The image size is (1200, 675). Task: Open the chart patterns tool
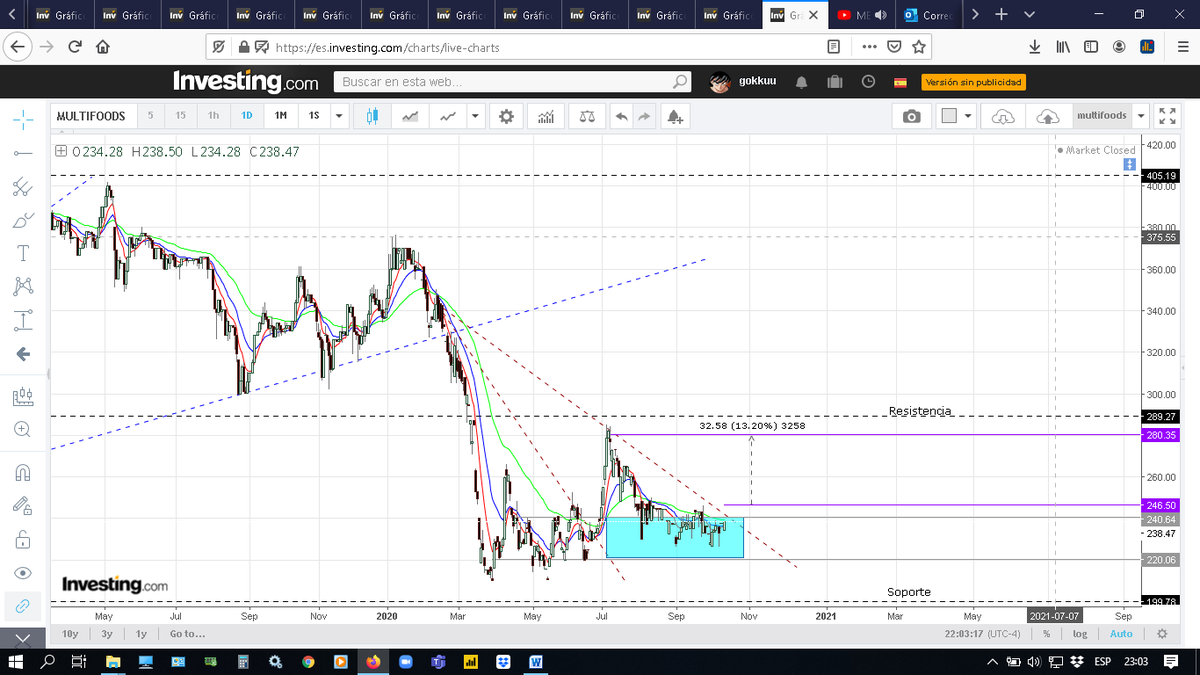pyautogui.click(x=22, y=286)
